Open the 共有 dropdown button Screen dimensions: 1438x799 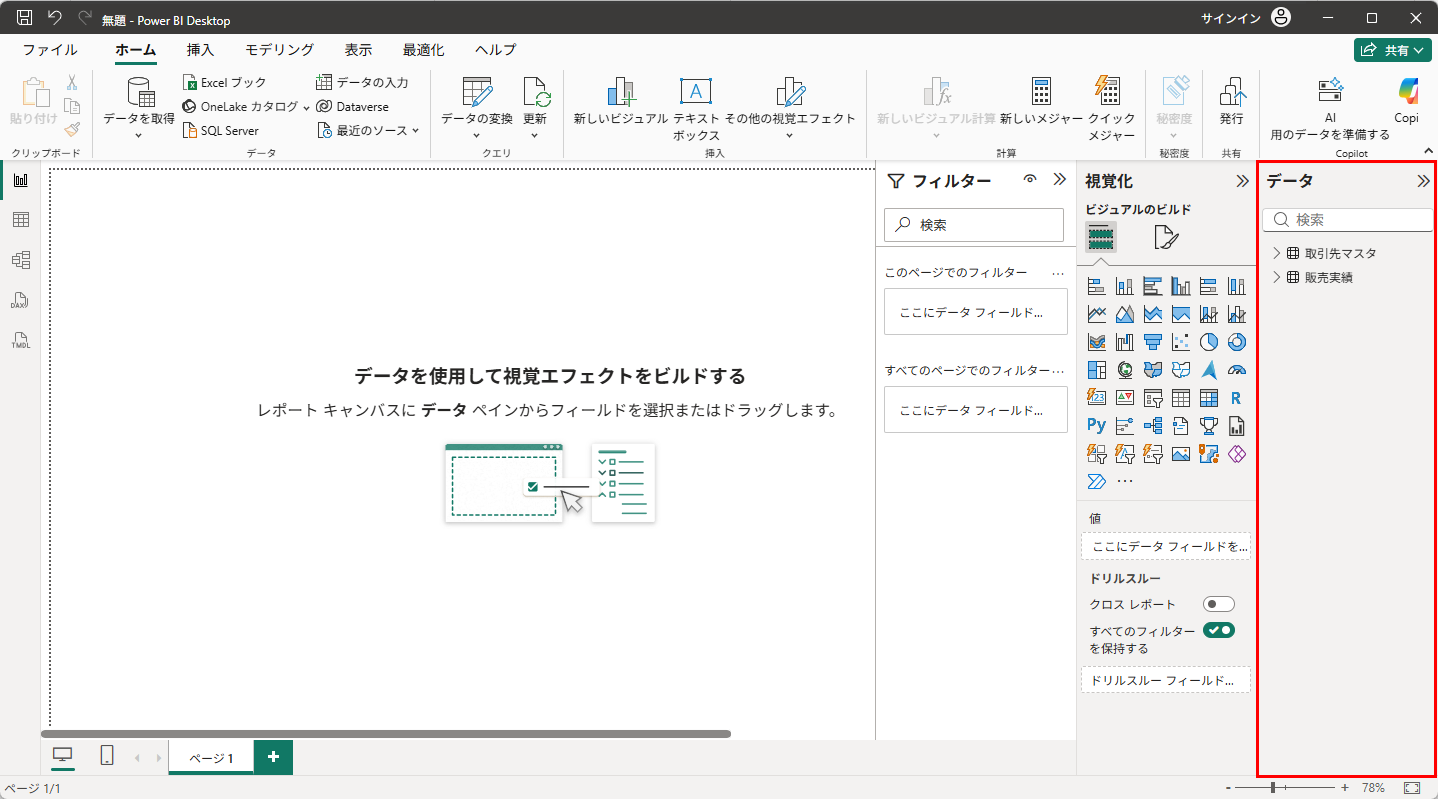click(1393, 50)
